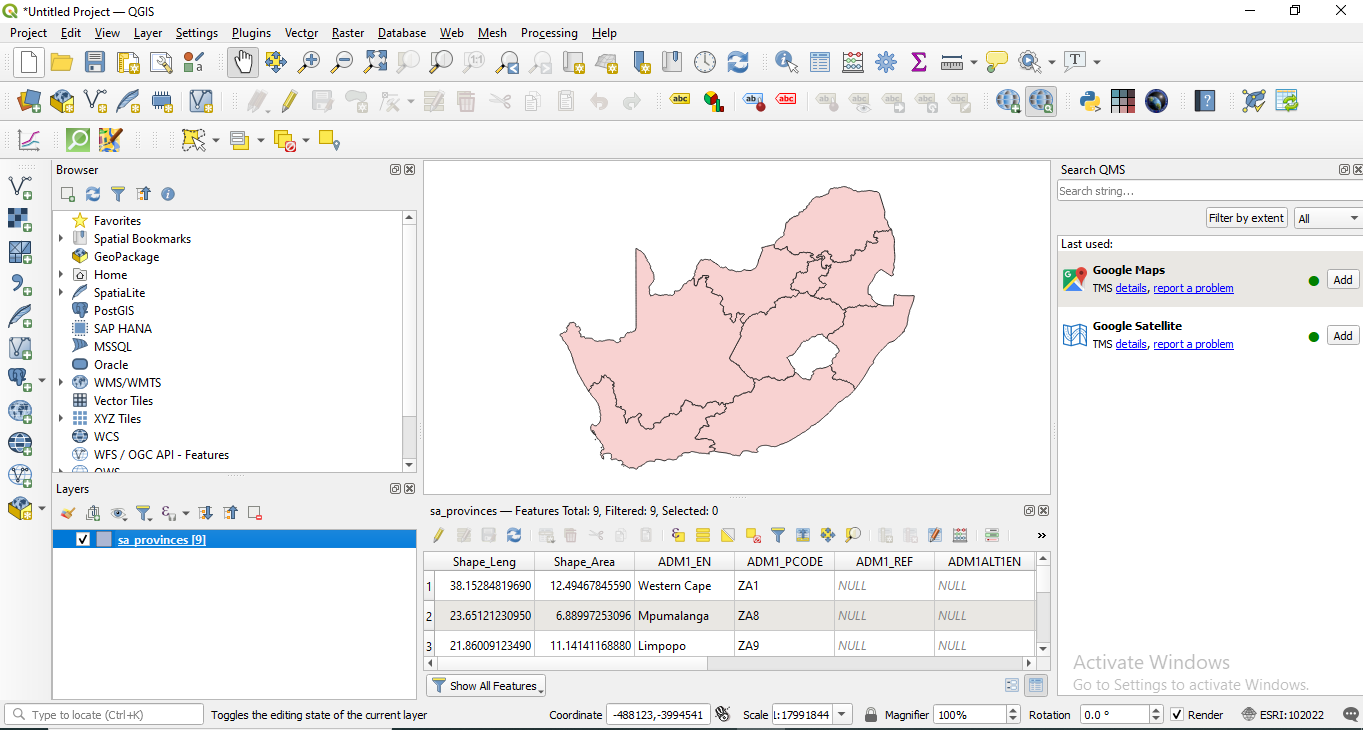Click the ADM1_EN column header
This screenshot has width=1363, height=730.
tap(684, 562)
